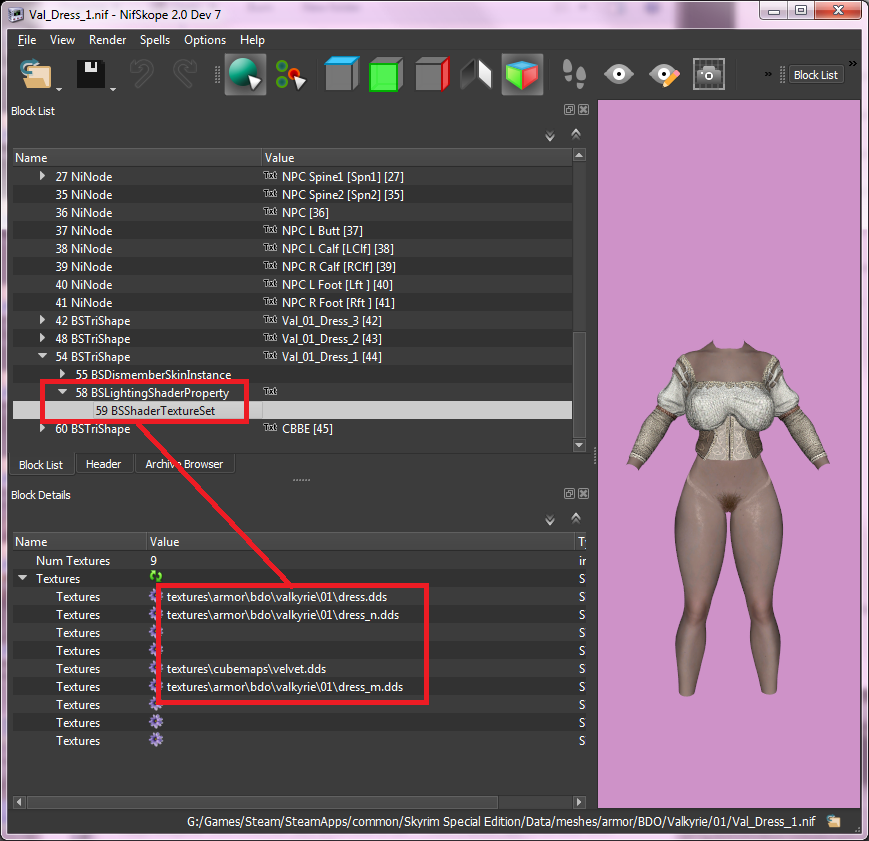Click the flower icon on last Textures row
The width and height of the screenshot is (869, 841).
tap(156, 740)
